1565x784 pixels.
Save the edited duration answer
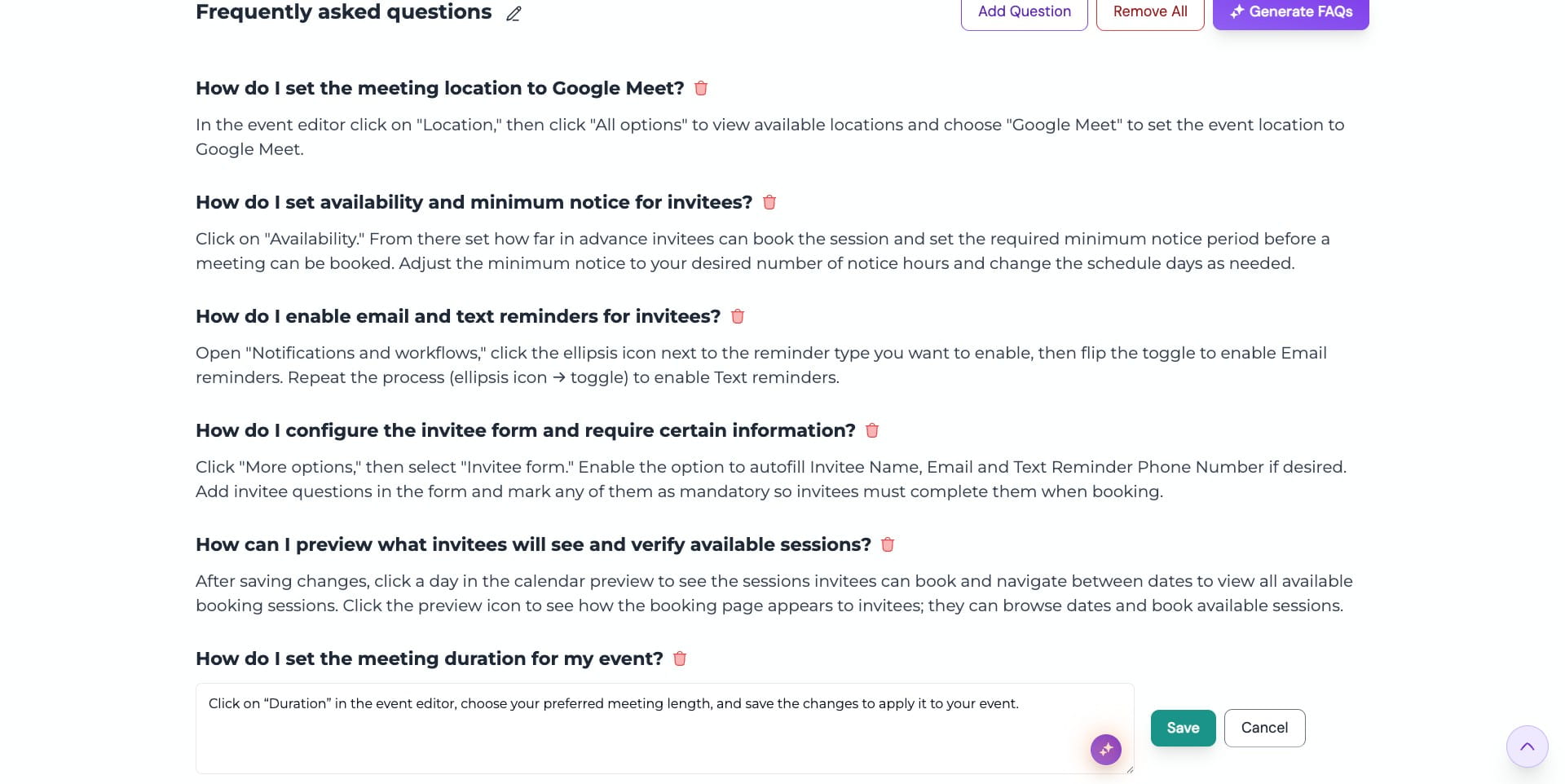[x=1183, y=728]
